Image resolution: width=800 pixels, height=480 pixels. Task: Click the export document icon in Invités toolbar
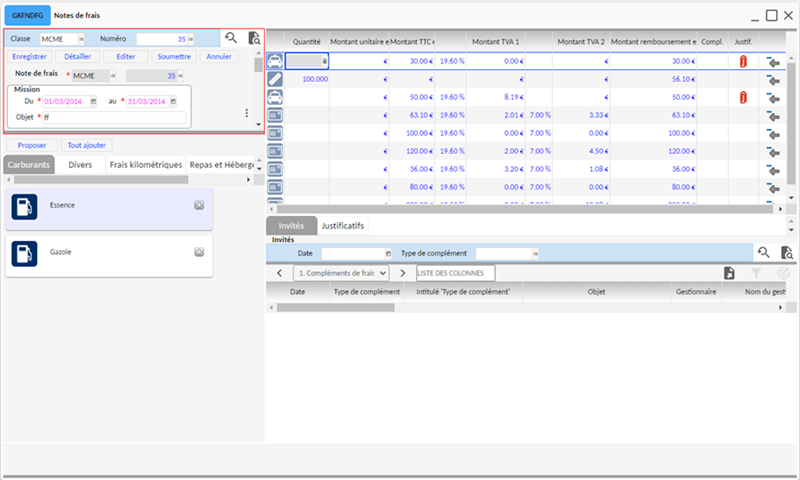coord(729,273)
